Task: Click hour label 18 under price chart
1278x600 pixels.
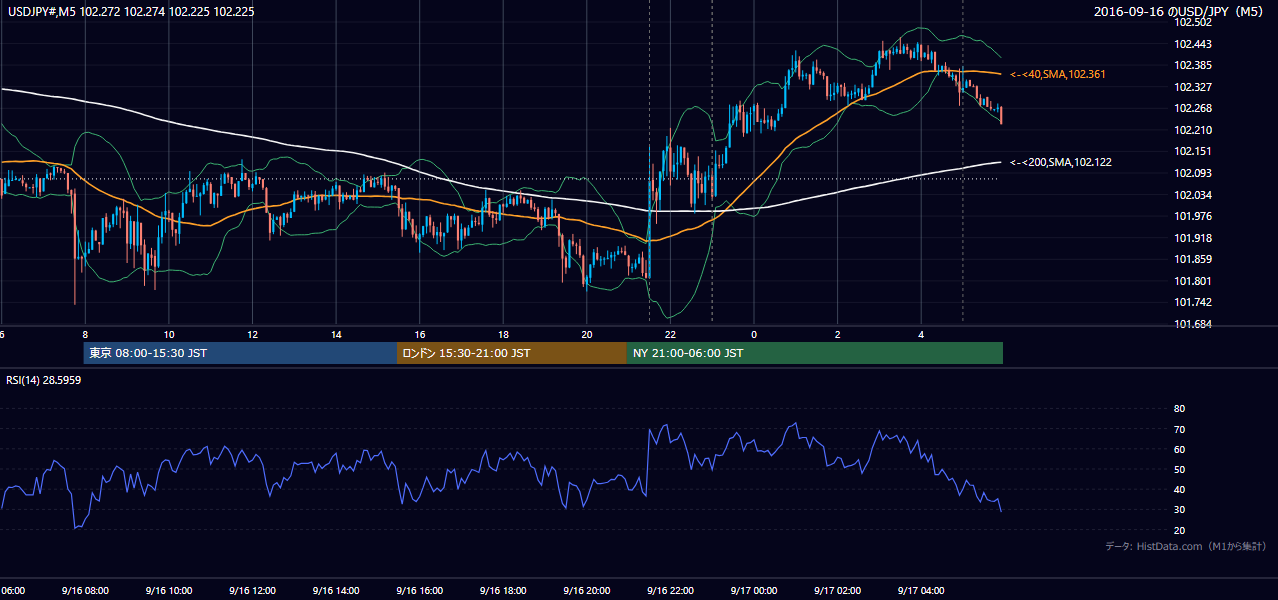Action: [503, 334]
